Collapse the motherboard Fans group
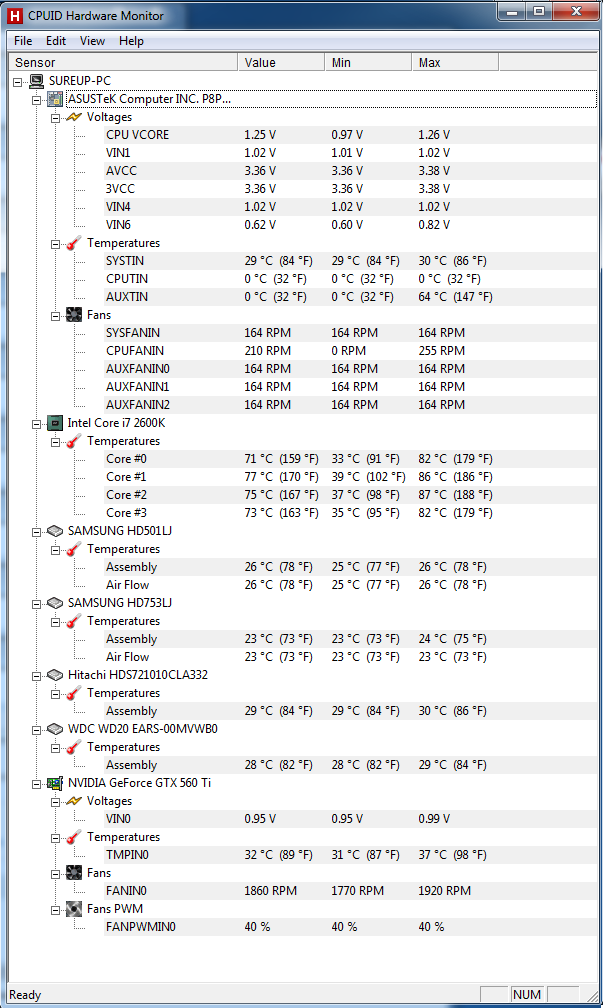603x1008 pixels. (x=55, y=316)
